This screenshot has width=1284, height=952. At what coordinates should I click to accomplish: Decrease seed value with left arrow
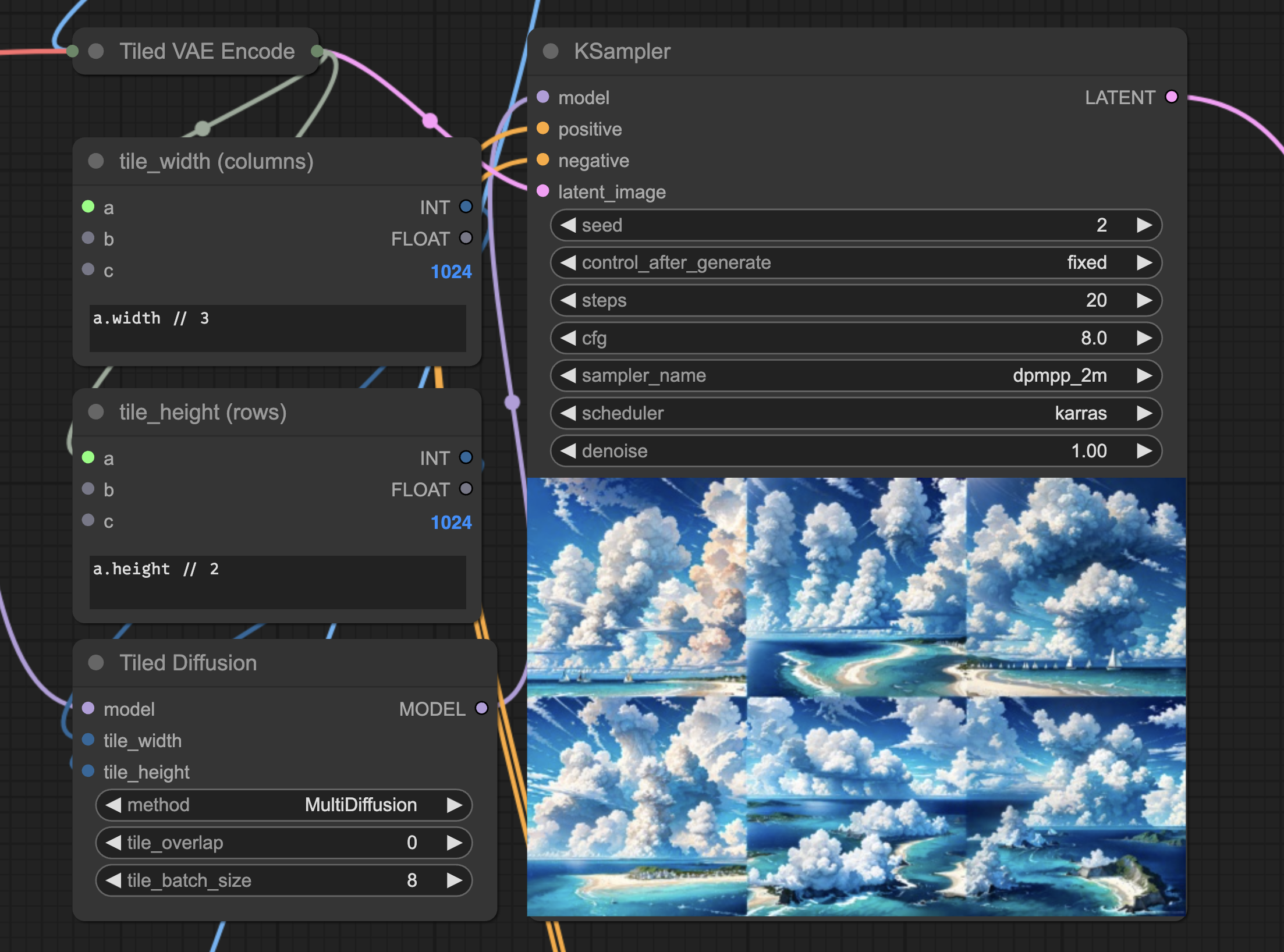pyautogui.click(x=568, y=225)
